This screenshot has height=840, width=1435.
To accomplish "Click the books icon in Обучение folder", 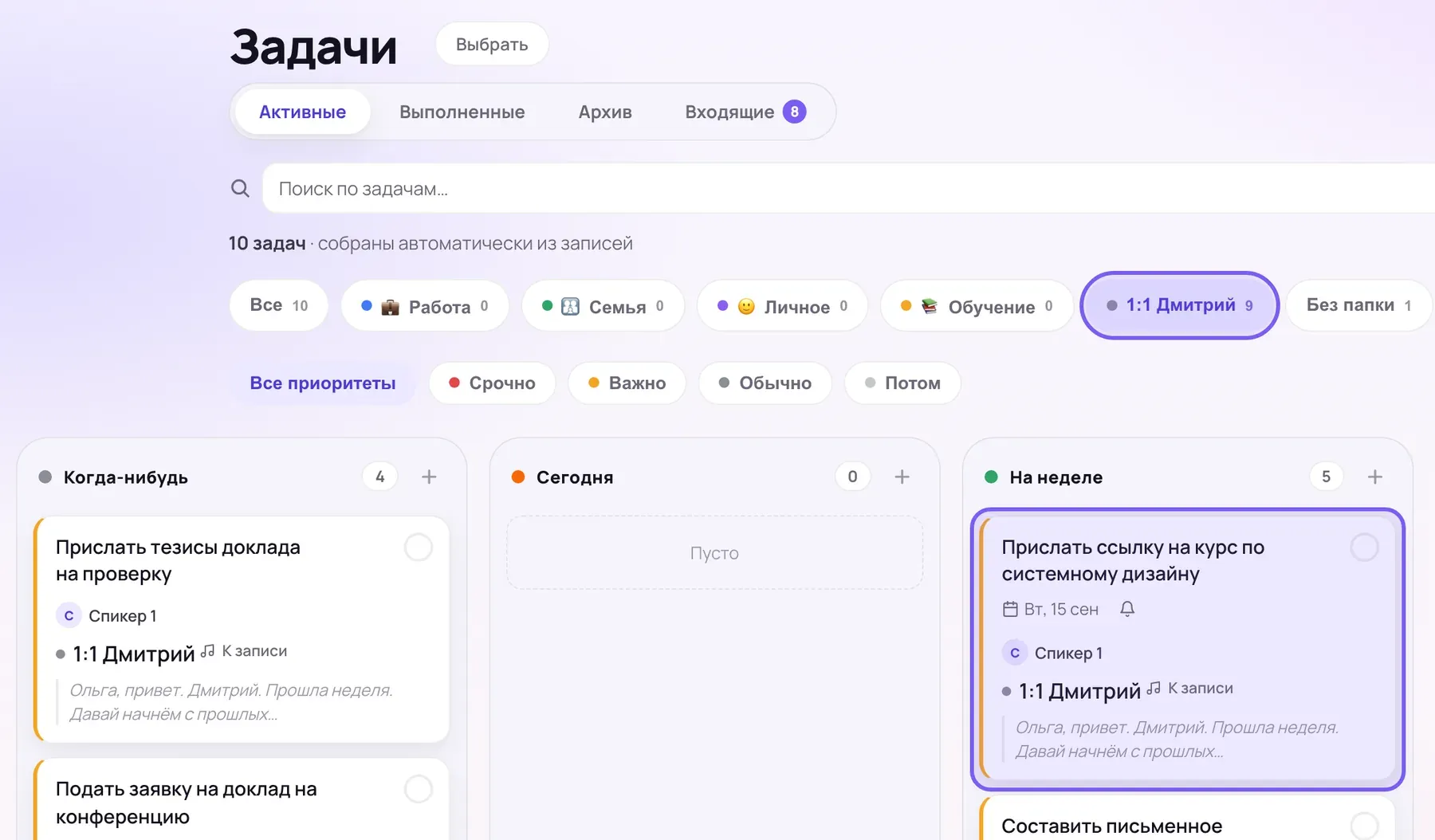I will (930, 306).
